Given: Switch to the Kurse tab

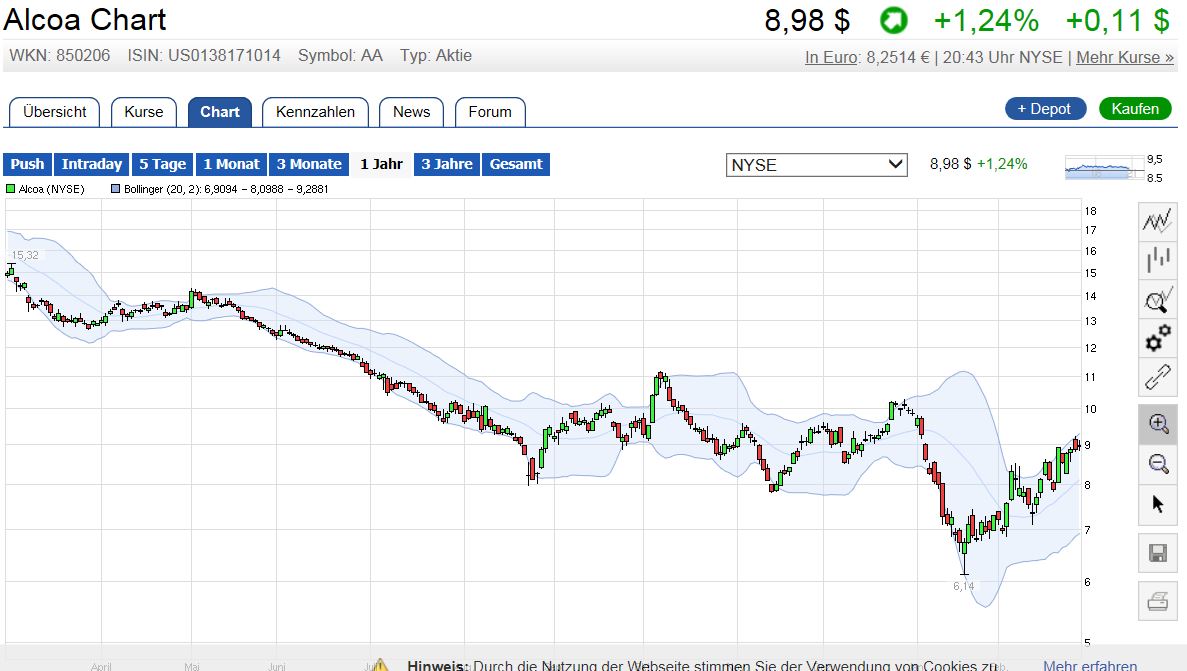Looking at the screenshot, I should click(144, 112).
